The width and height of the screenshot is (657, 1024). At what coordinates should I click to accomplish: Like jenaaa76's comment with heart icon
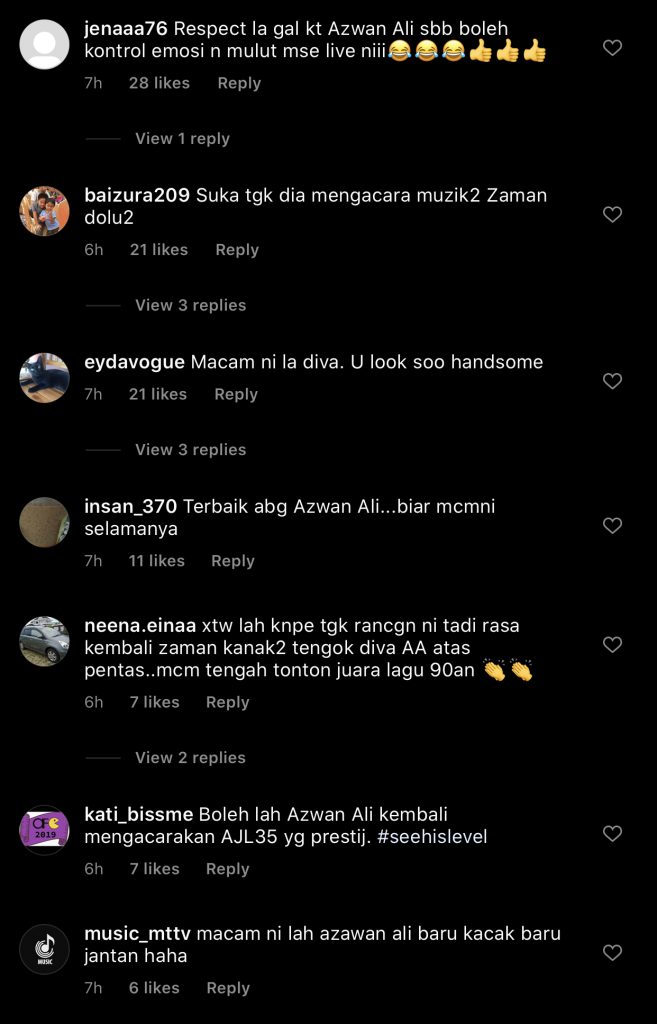click(x=612, y=48)
